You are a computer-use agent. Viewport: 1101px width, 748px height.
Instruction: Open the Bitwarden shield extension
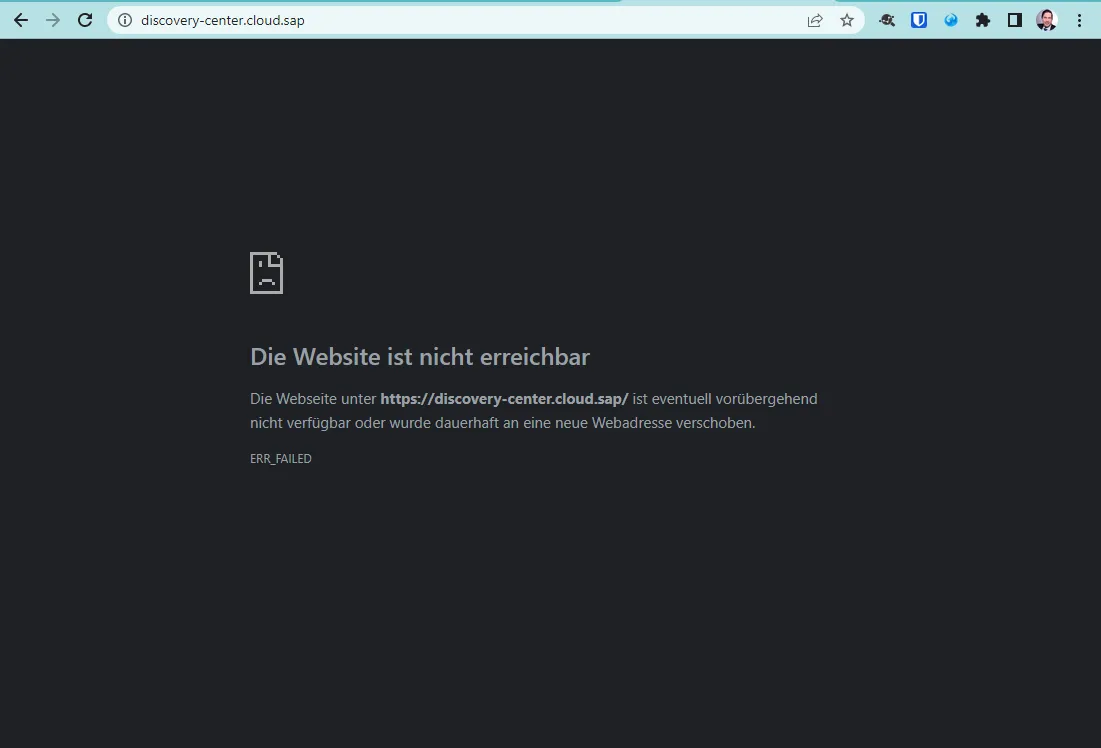pos(919,20)
